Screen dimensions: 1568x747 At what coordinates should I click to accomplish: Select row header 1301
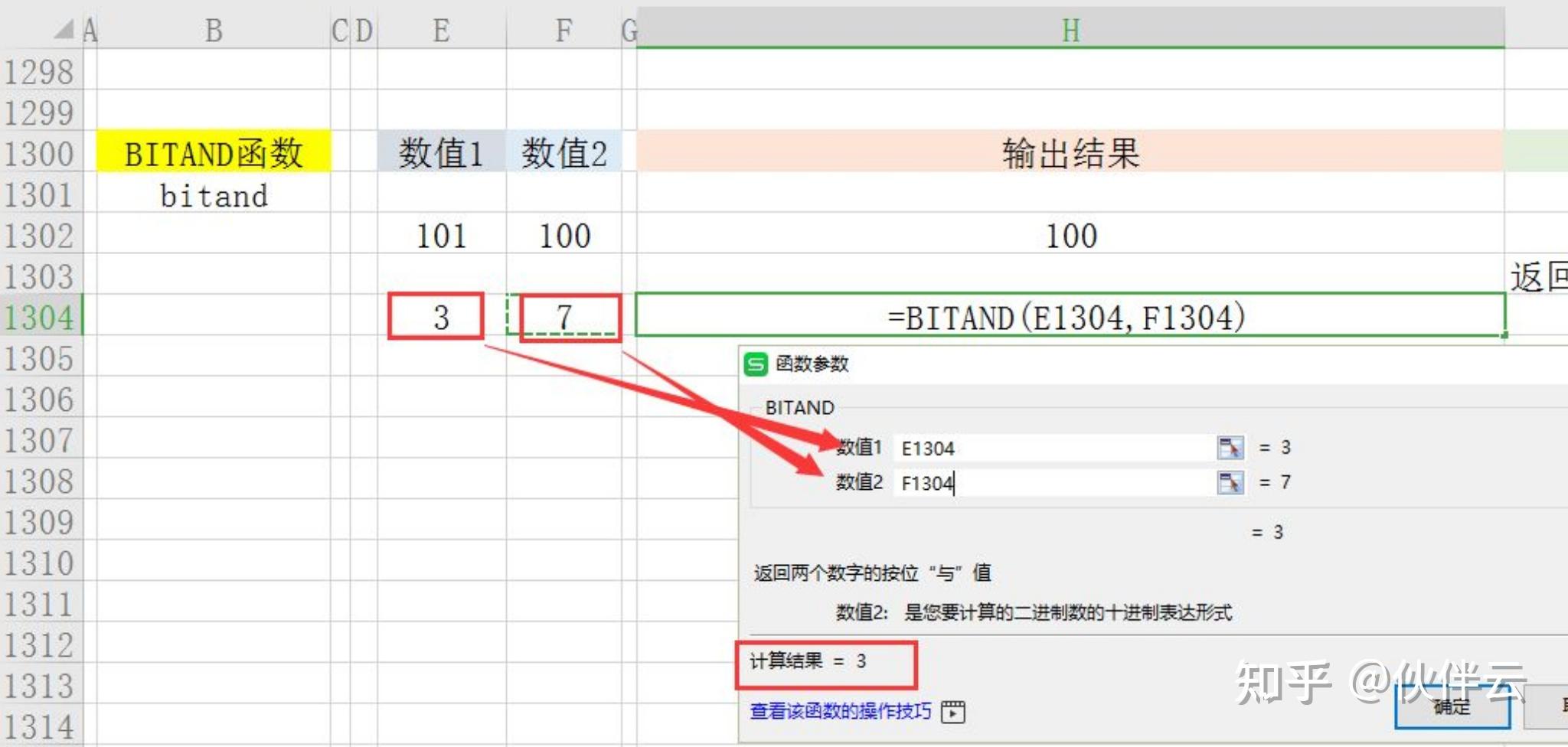click(x=41, y=194)
